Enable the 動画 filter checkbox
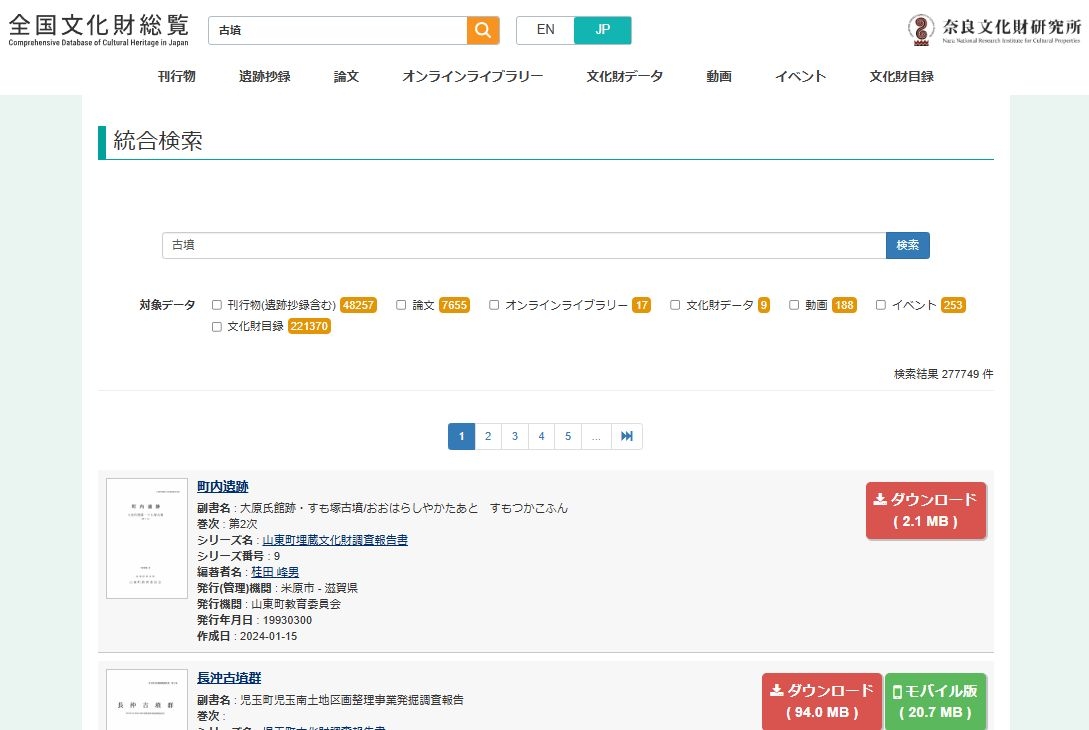This screenshot has width=1089, height=730. [x=794, y=305]
